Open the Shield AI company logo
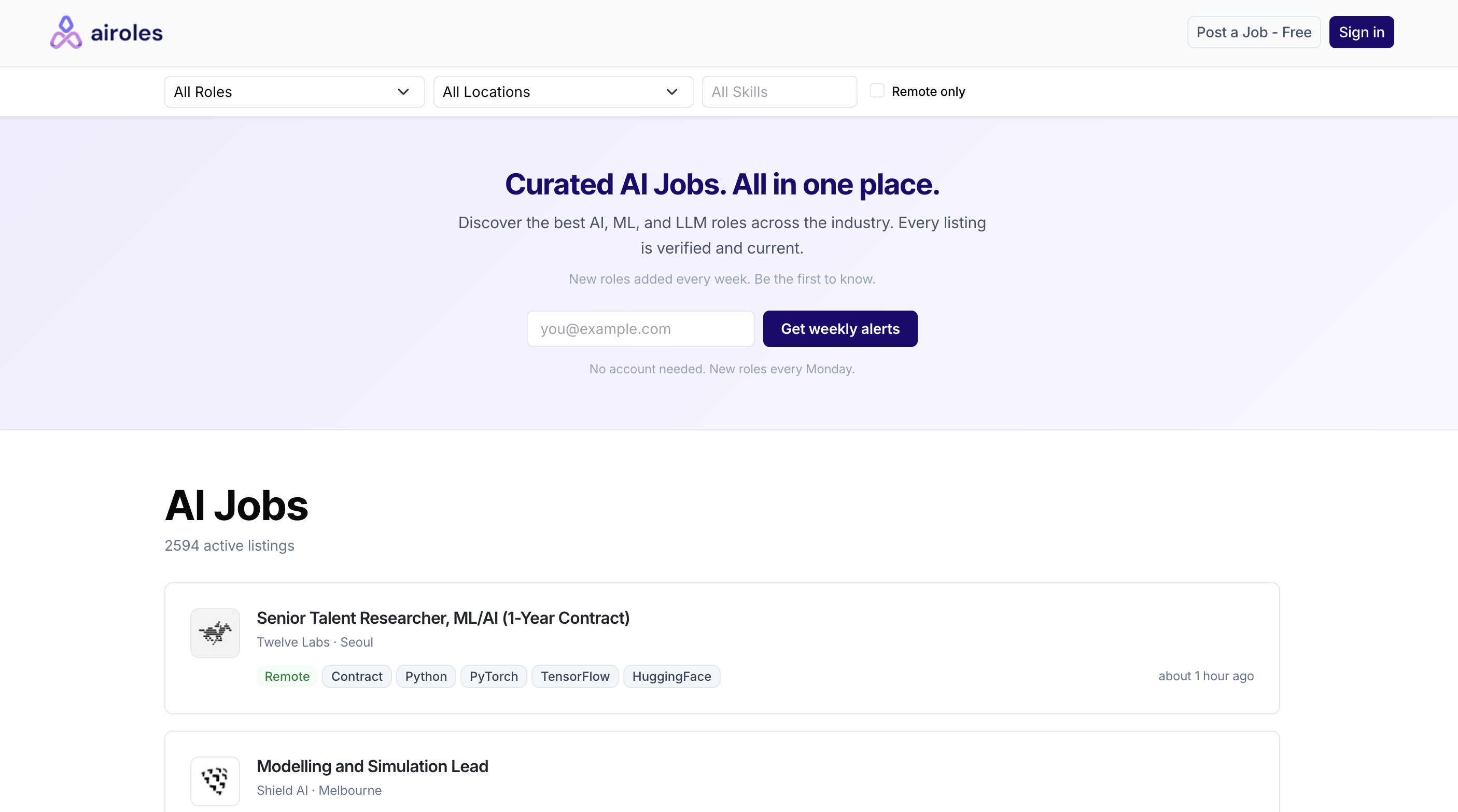Image resolution: width=1458 pixels, height=812 pixels. (215, 781)
